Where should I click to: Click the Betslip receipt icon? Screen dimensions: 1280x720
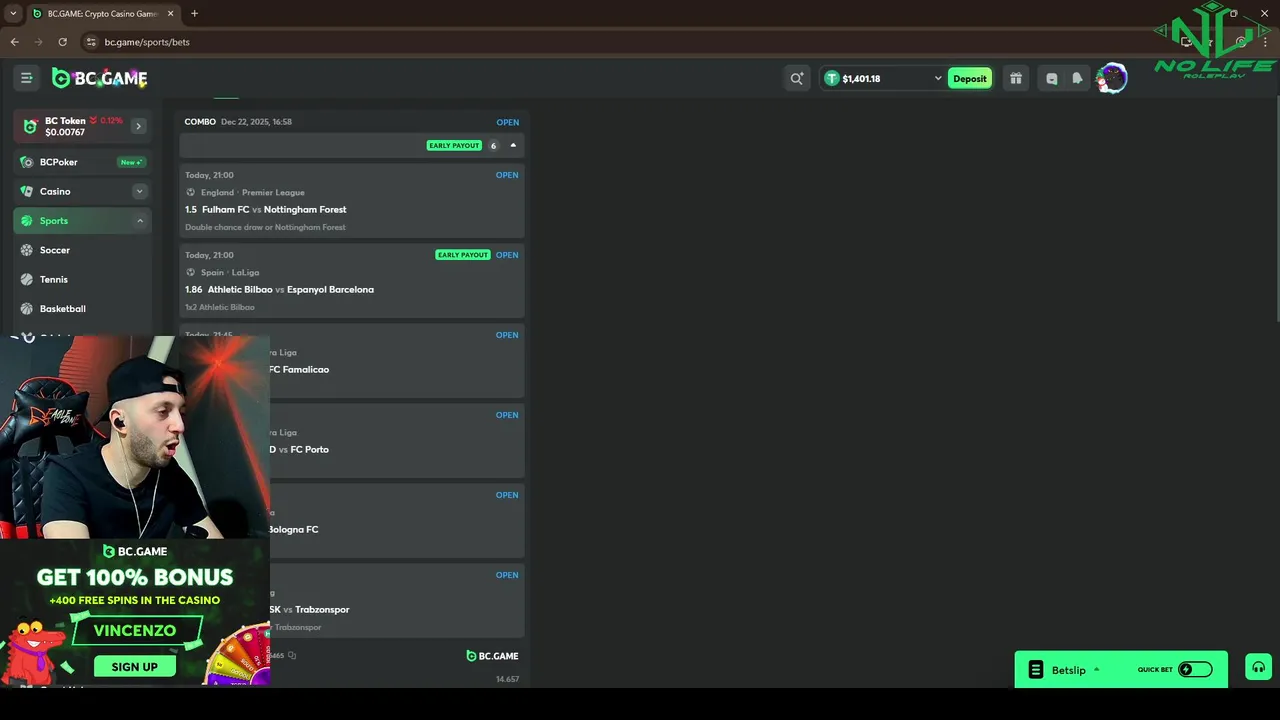pos(1036,670)
